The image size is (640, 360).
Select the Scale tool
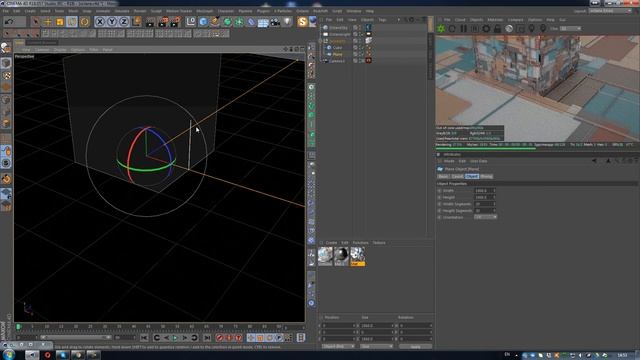60,21
